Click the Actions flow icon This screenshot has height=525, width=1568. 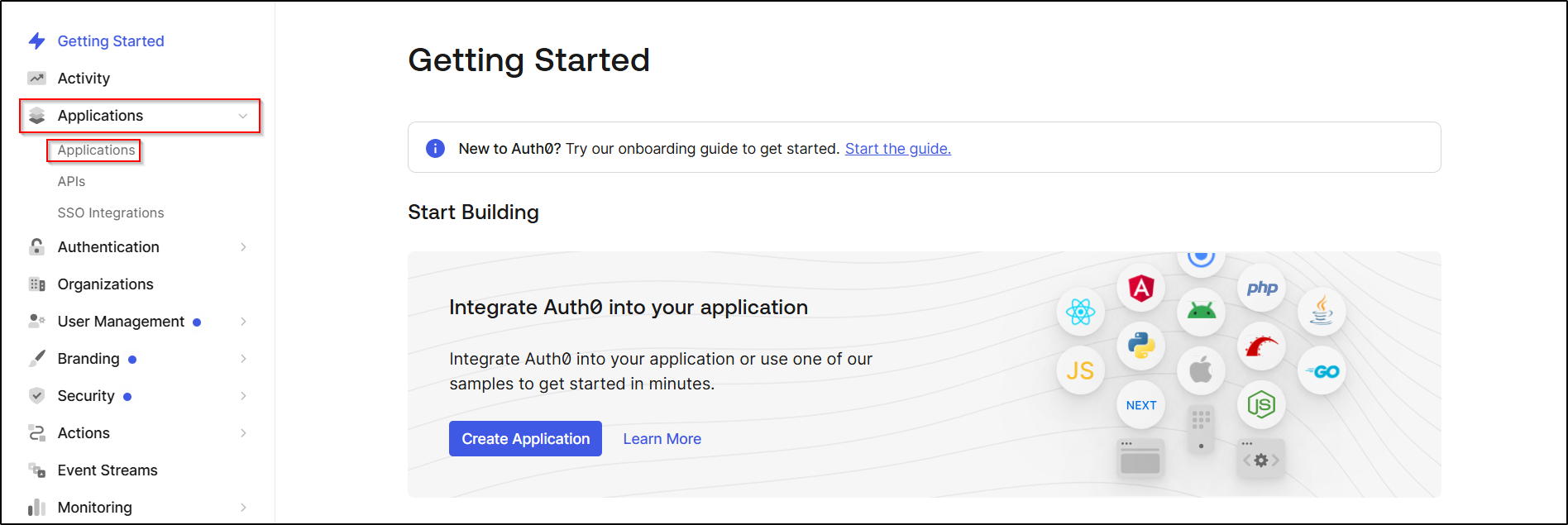coord(36,432)
